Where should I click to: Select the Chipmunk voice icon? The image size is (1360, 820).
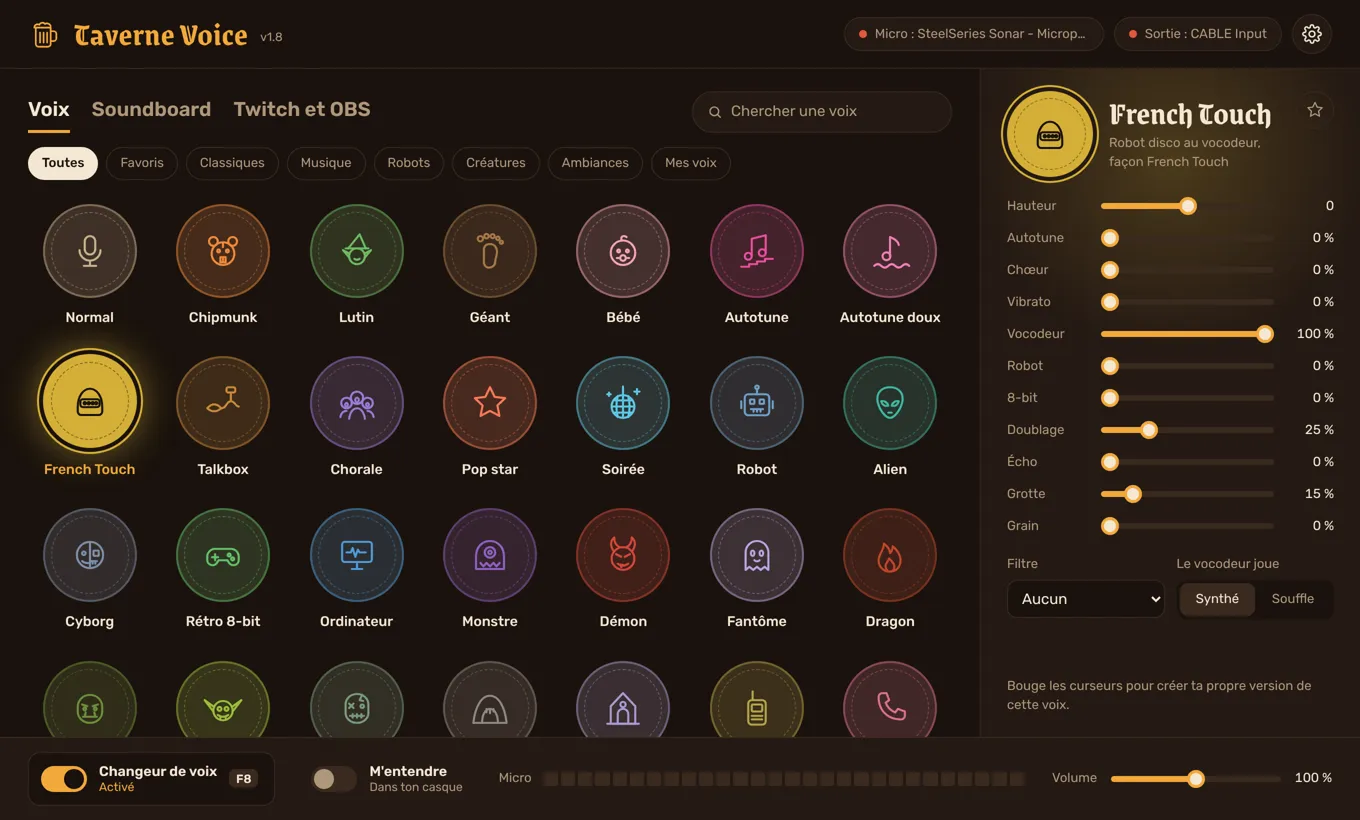pos(223,251)
